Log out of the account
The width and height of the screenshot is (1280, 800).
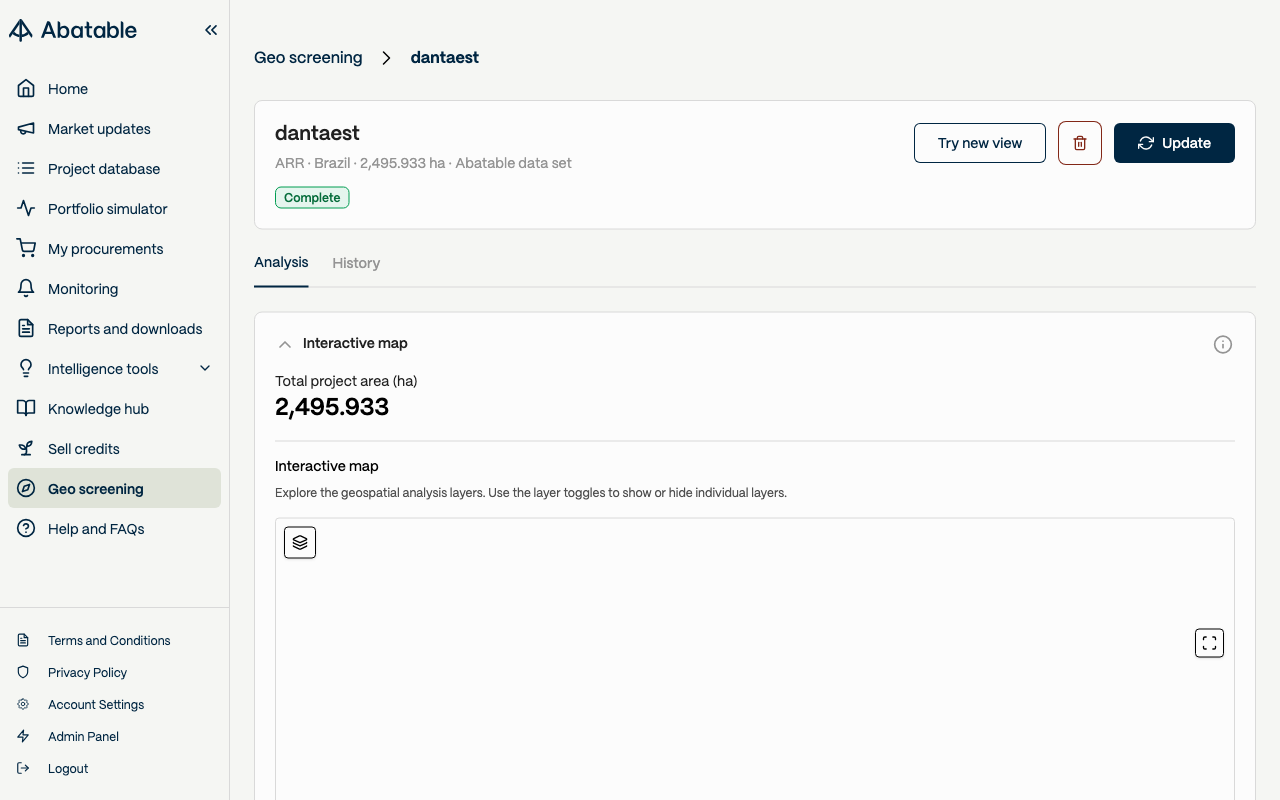coord(68,769)
